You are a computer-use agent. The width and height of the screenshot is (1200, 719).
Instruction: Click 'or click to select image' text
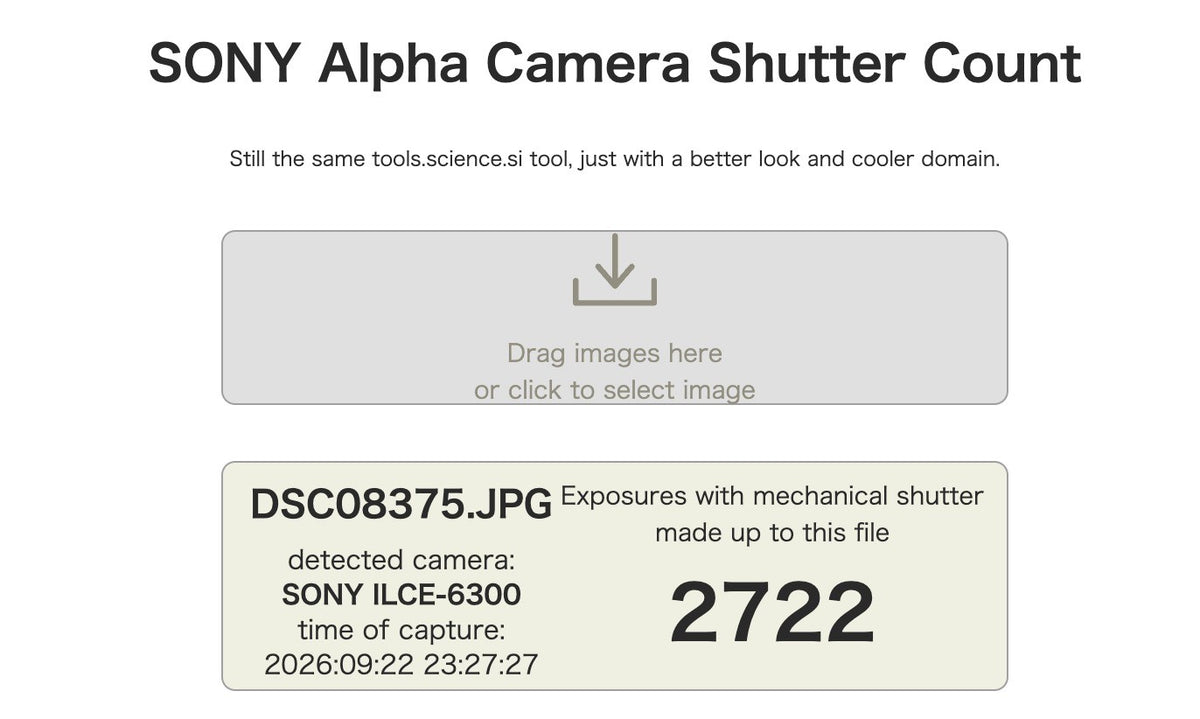[x=614, y=389]
